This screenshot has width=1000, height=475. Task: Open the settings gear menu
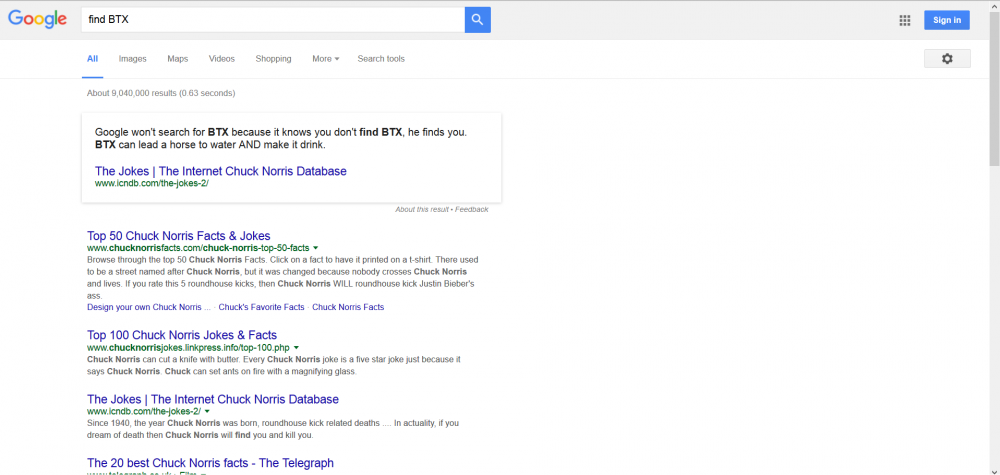pos(947,59)
